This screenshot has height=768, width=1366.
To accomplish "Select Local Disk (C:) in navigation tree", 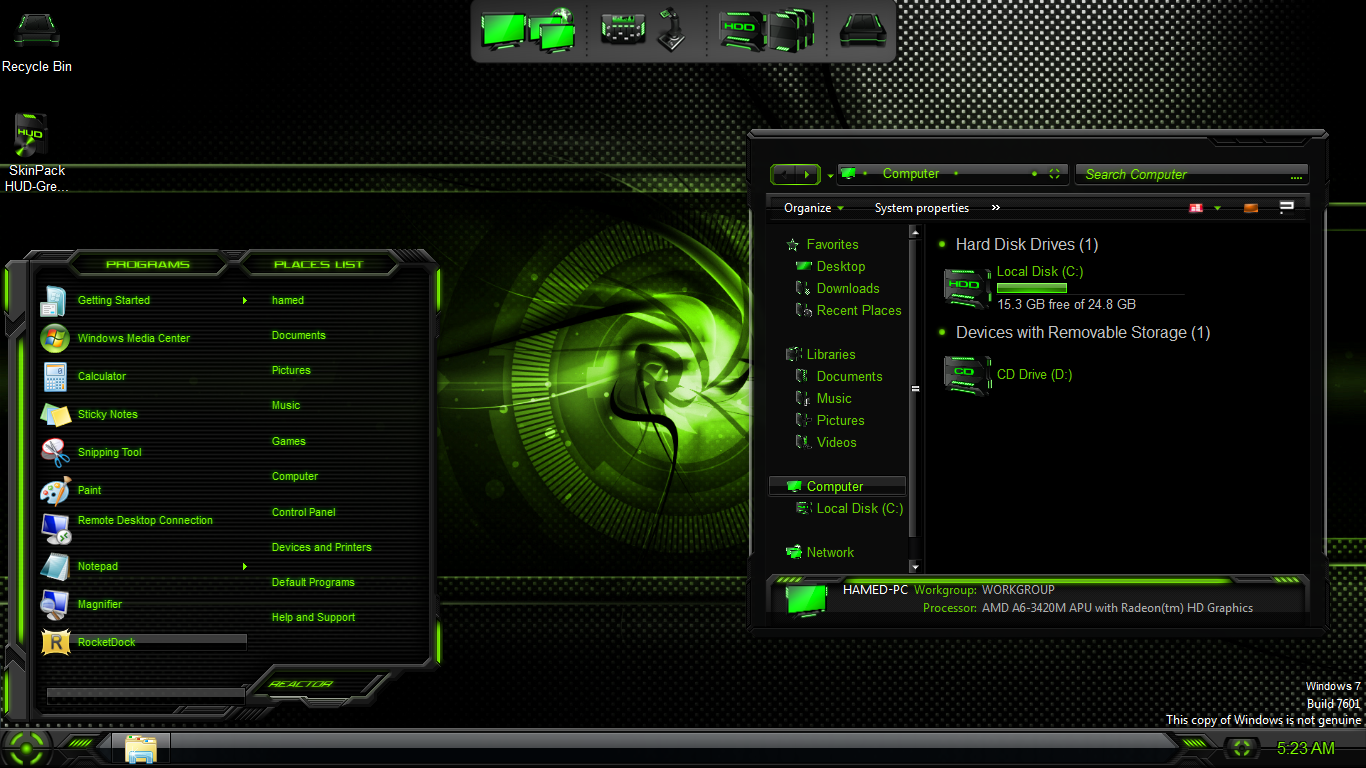I will coord(859,508).
